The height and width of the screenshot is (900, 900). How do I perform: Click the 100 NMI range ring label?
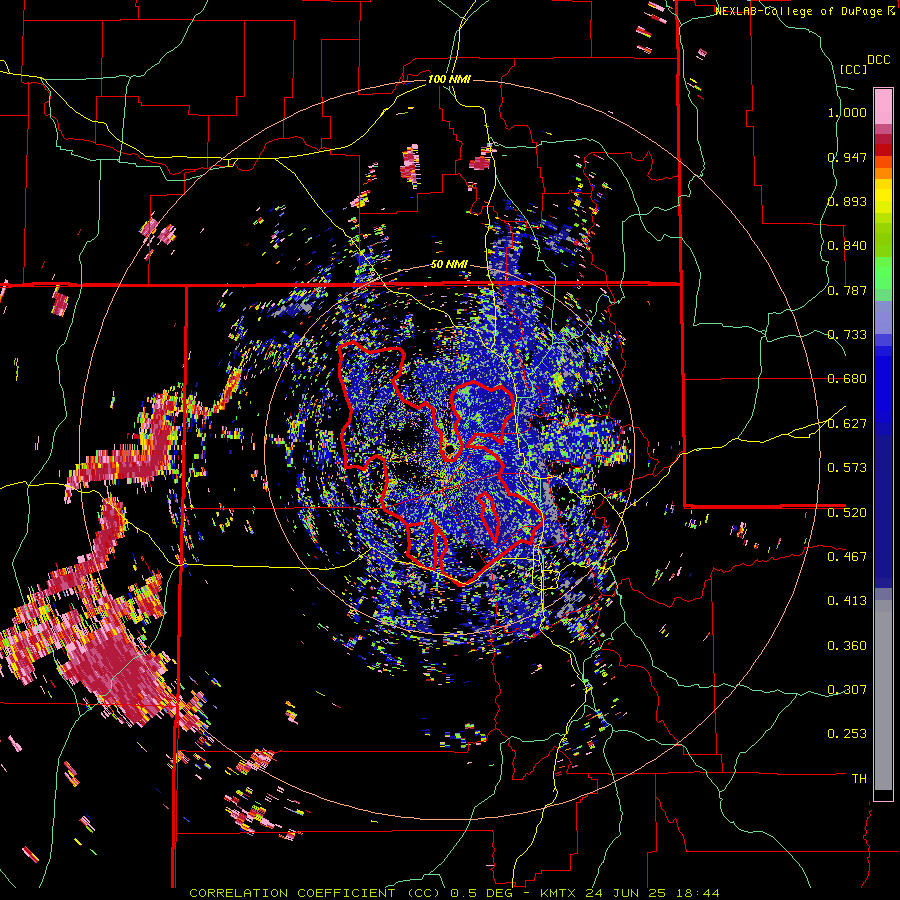click(x=449, y=79)
